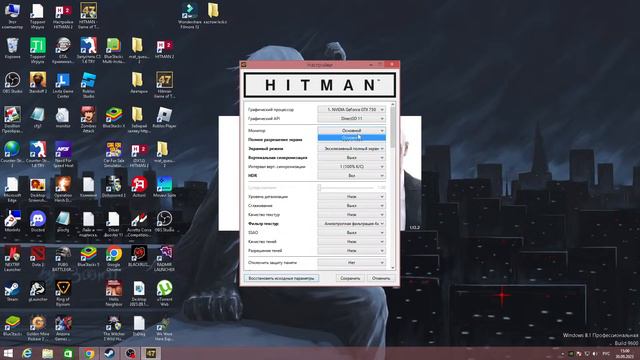Collapse the Монитор dropdown box
The image size is (640, 360).
pyautogui.click(x=351, y=131)
